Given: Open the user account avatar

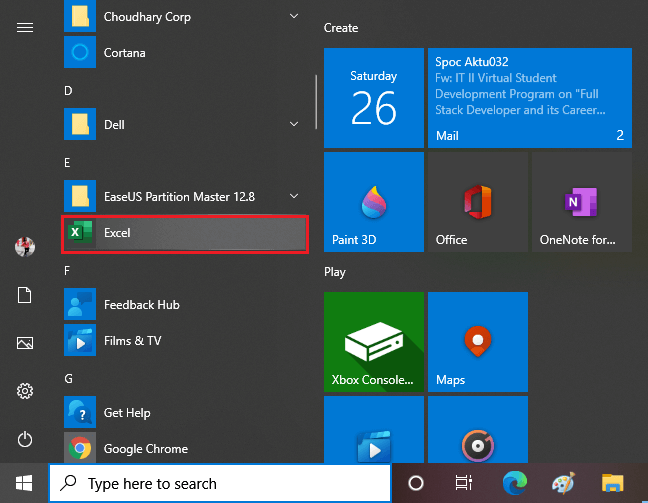Looking at the screenshot, I should coord(25,247).
